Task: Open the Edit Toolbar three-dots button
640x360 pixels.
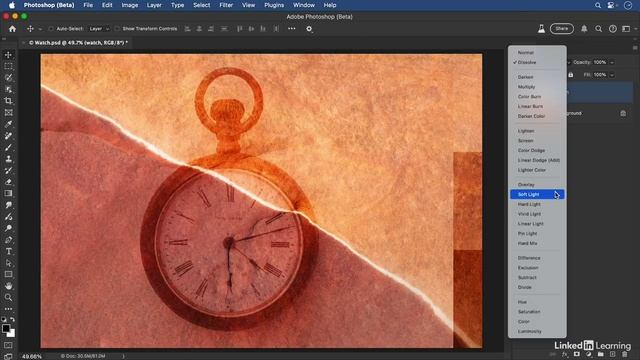Action: click(x=8, y=309)
